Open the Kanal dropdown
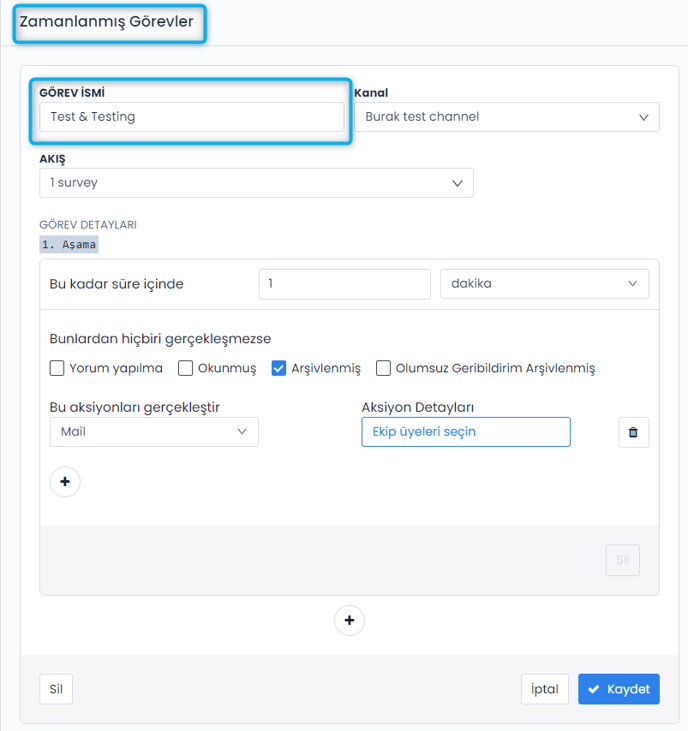 [x=506, y=117]
